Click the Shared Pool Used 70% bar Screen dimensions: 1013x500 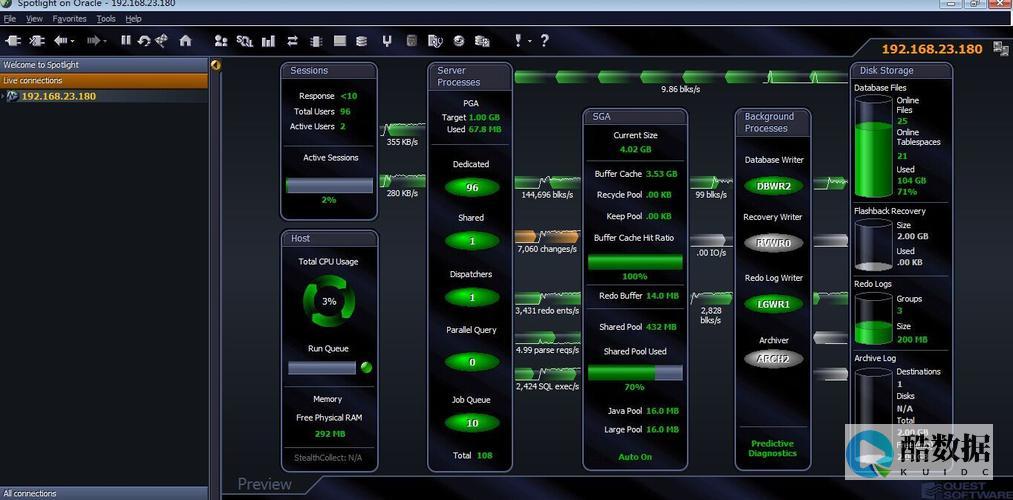635,373
